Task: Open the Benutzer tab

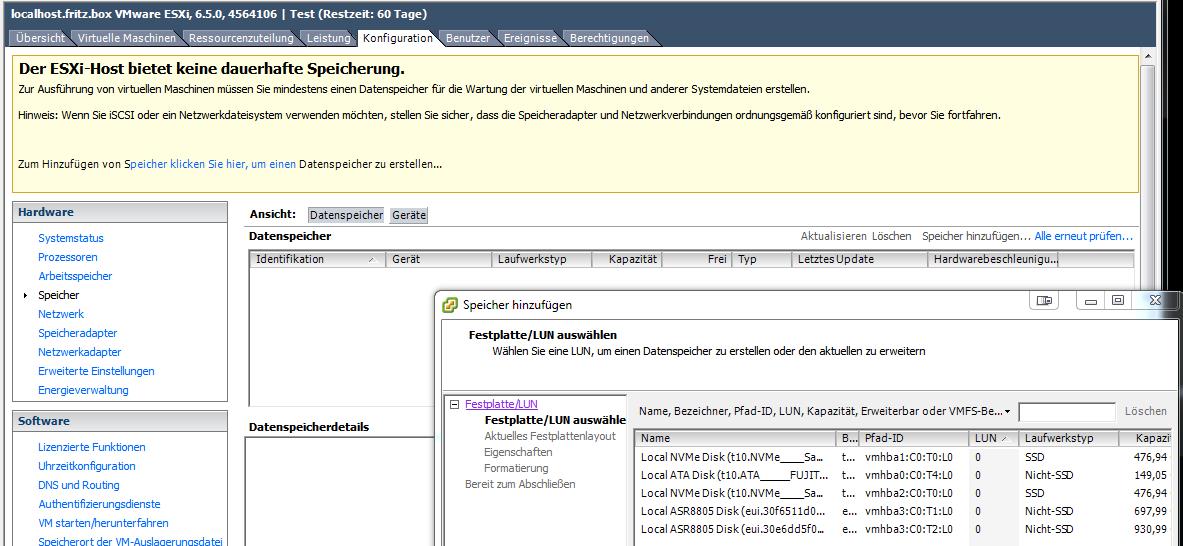Action: [468, 38]
